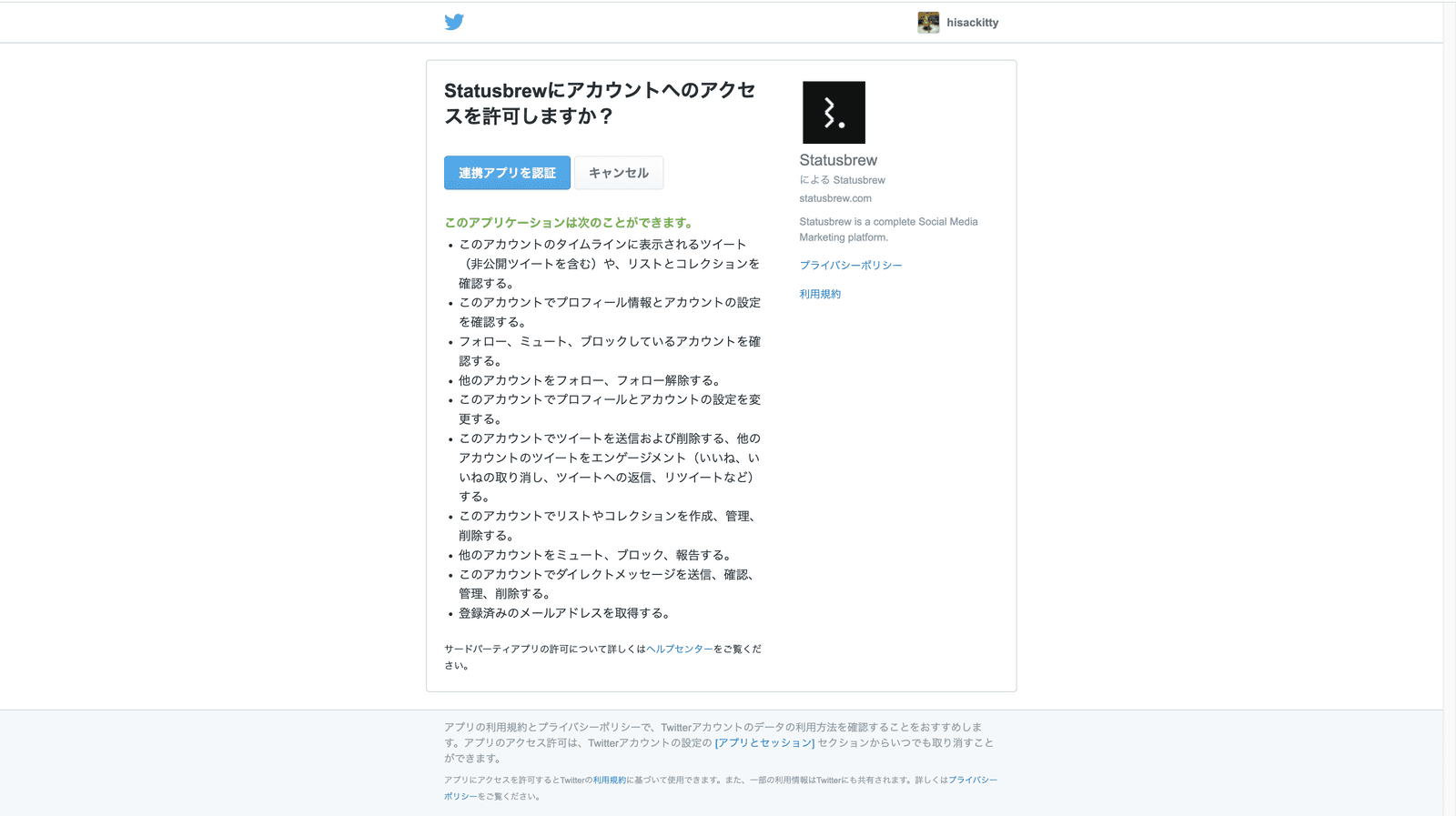This screenshot has width=1456, height=816.
Task: Open Statusbrew's プライバシーポリシー link in sidebar
Action: 851,266
